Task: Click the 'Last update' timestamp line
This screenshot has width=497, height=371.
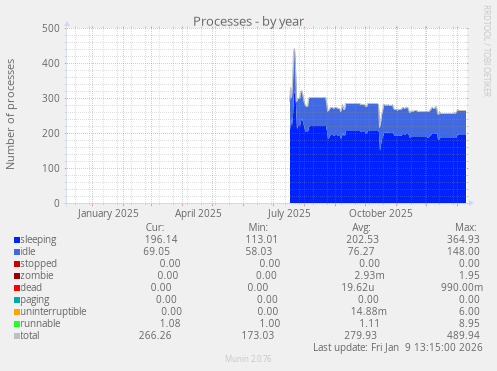Action: pyautogui.click(x=398, y=347)
